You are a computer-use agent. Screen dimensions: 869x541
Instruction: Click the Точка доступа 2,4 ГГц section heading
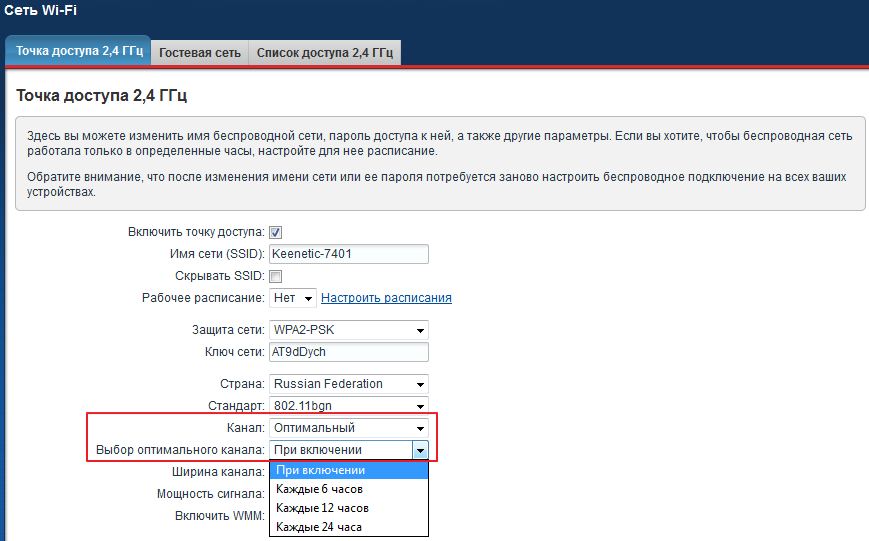coord(102,96)
